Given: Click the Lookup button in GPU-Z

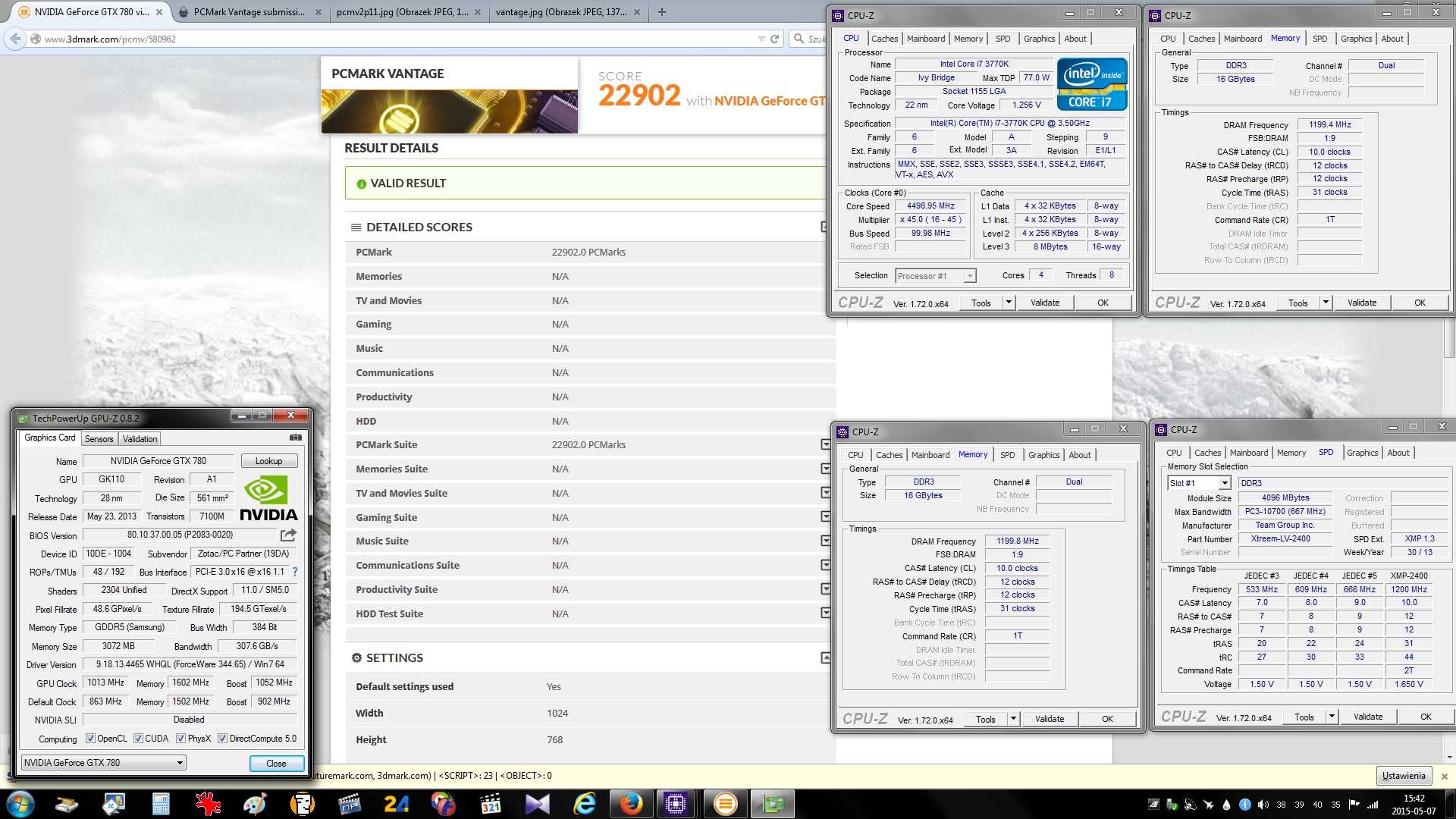Looking at the screenshot, I should [x=268, y=461].
